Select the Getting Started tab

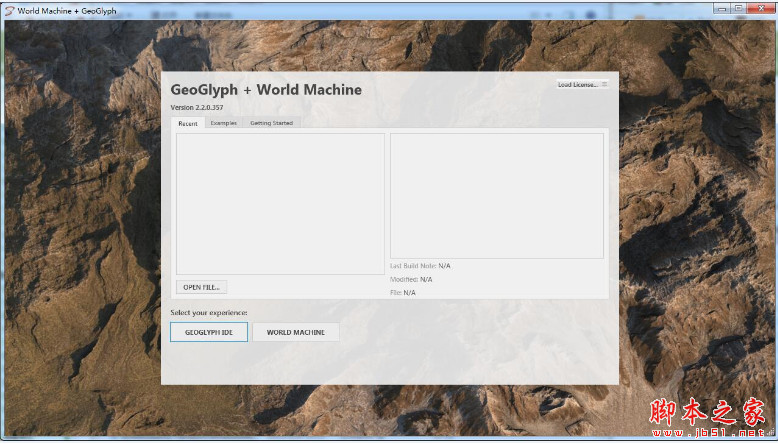click(x=271, y=123)
